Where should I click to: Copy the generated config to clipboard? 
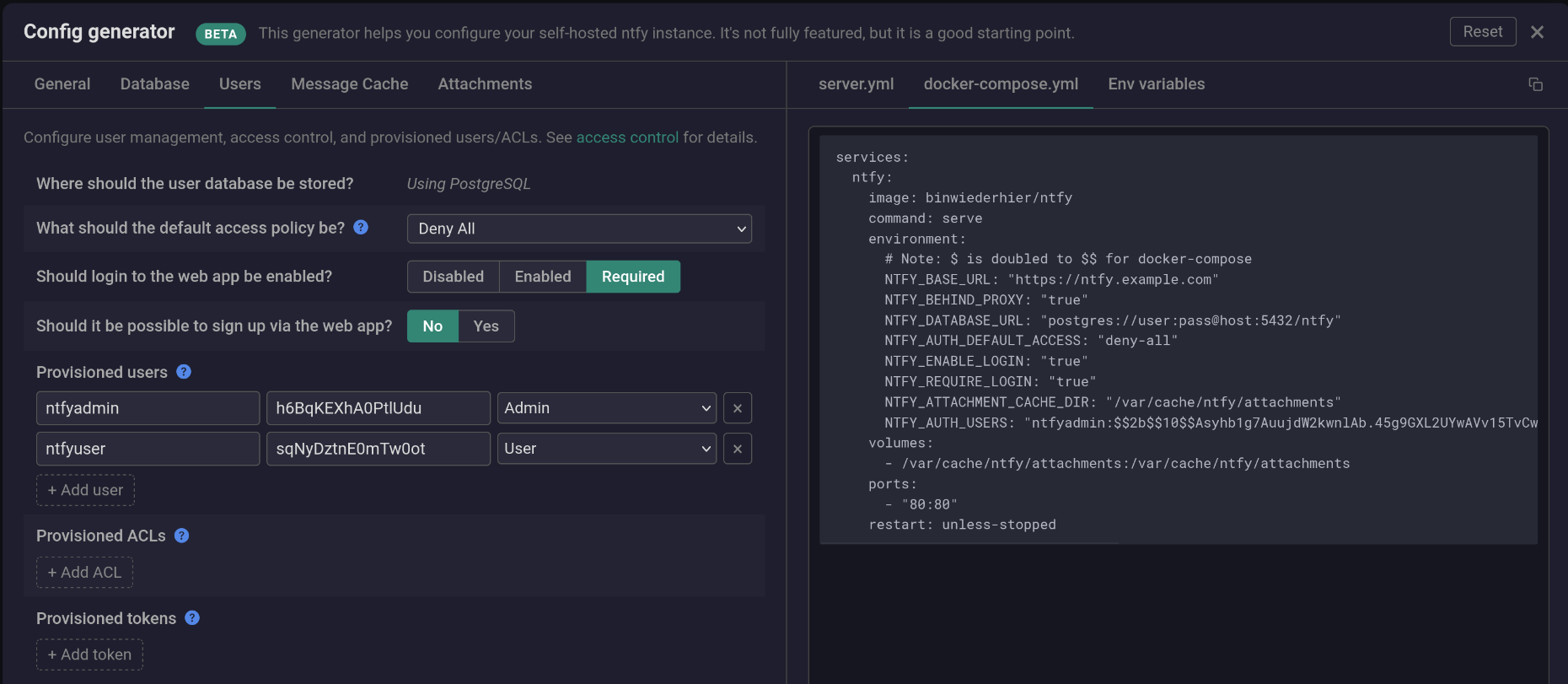tap(1535, 84)
